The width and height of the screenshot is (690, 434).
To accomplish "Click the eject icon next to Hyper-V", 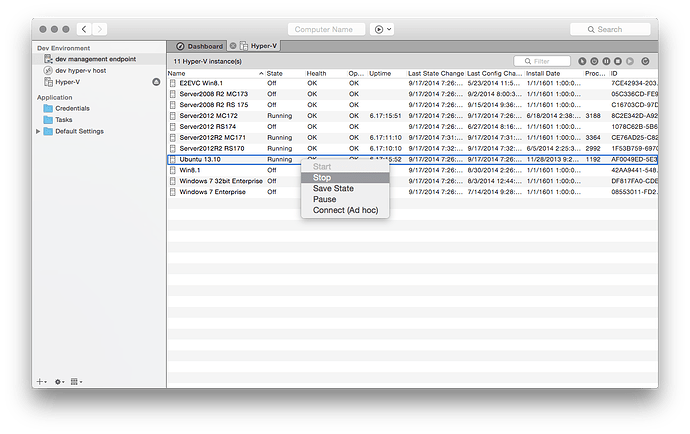I will click(x=155, y=82).
